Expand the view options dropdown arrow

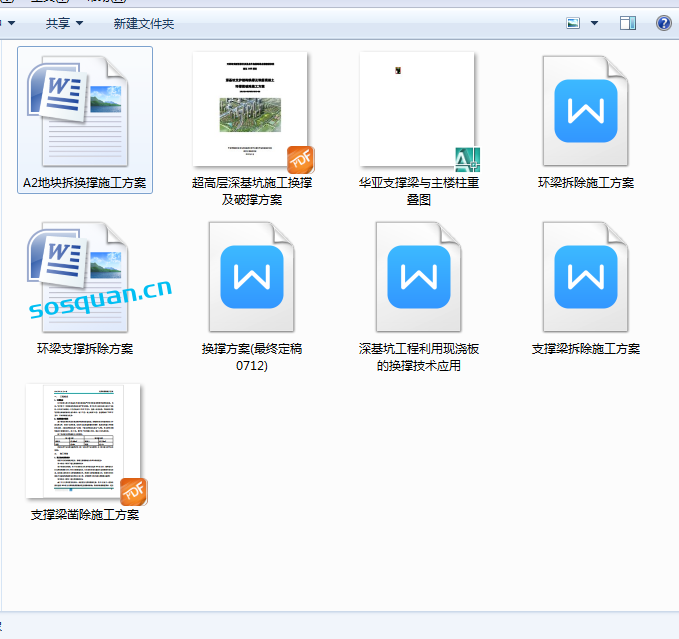(594, 23)
